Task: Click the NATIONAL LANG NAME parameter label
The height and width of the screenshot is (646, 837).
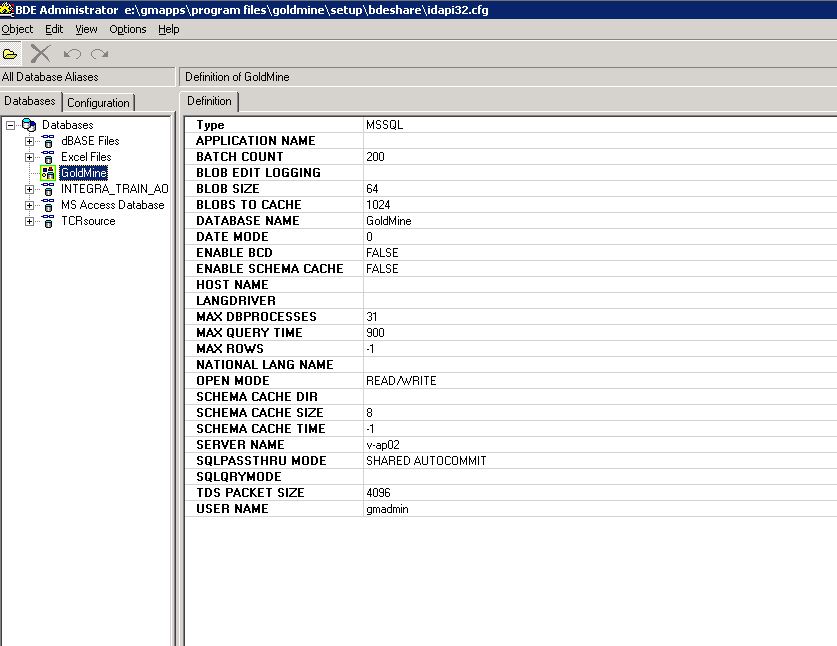Action: click(x=265, y=365)
